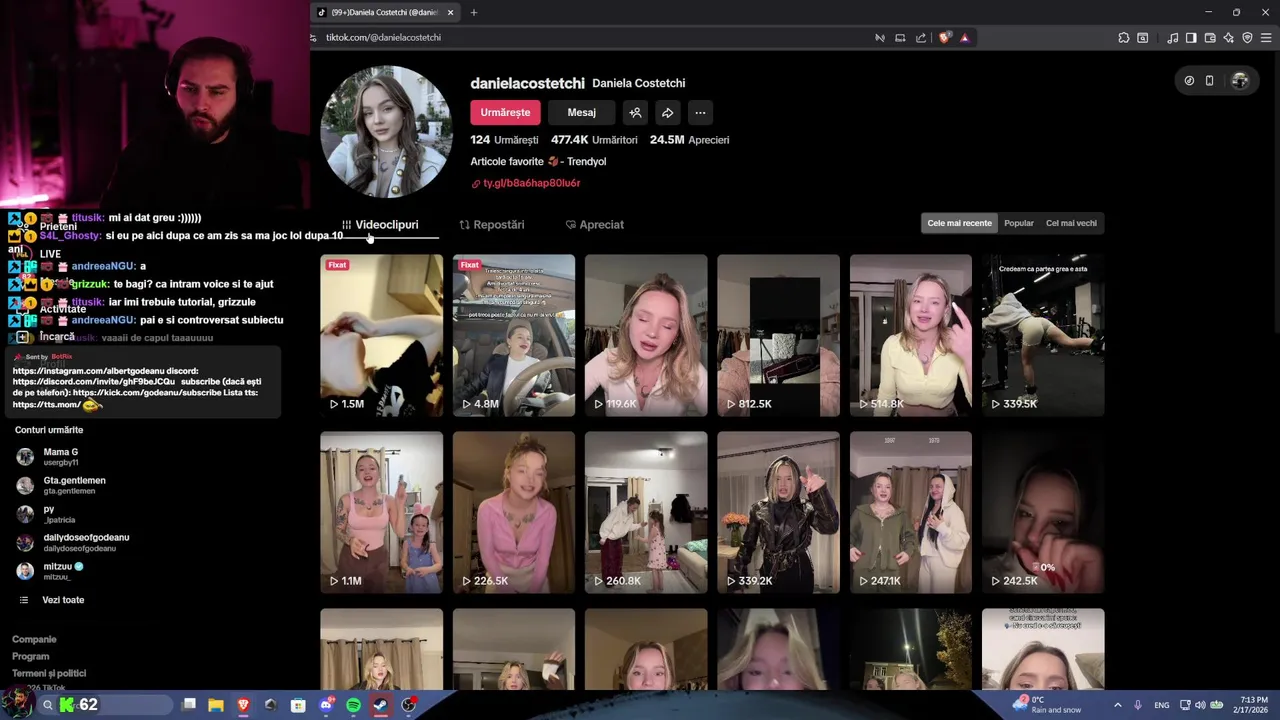Open the video with 339.2K views

(x=778, y=512)
